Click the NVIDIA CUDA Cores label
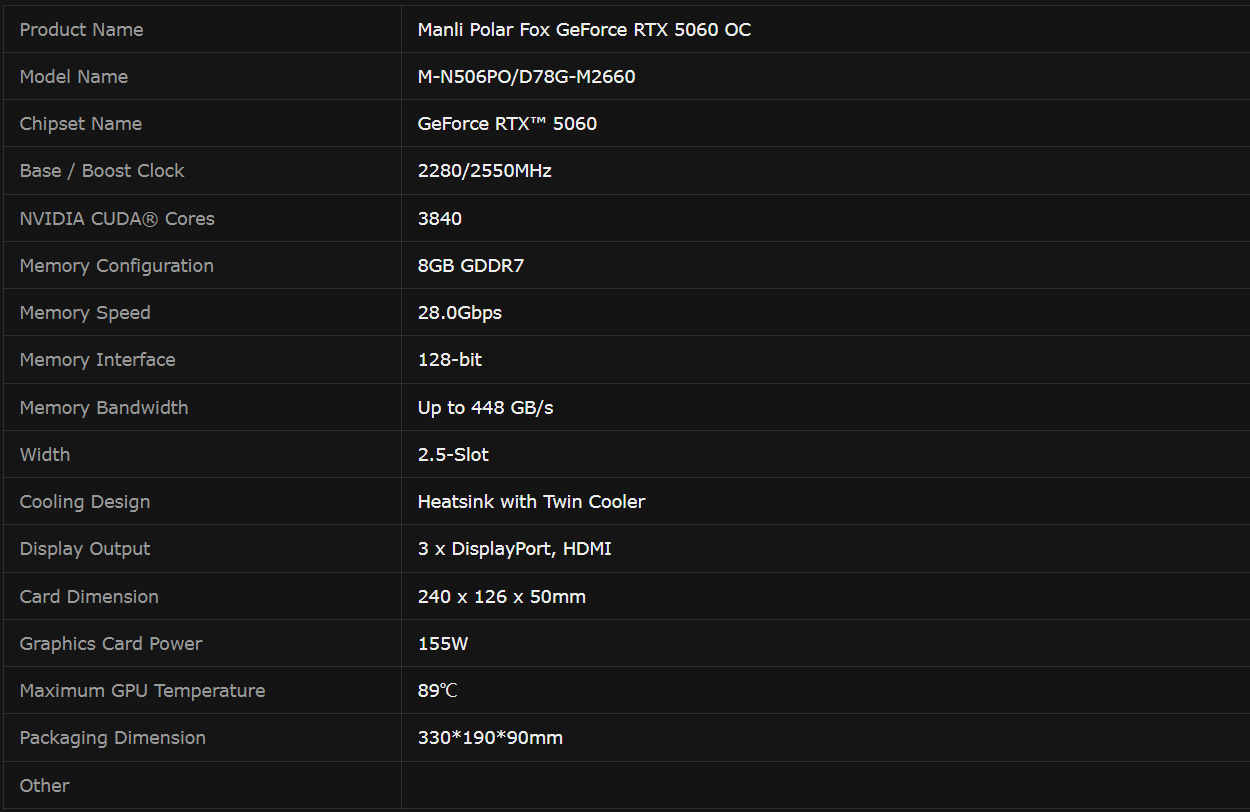This screenshot has height=812, width=1250. 117,219
